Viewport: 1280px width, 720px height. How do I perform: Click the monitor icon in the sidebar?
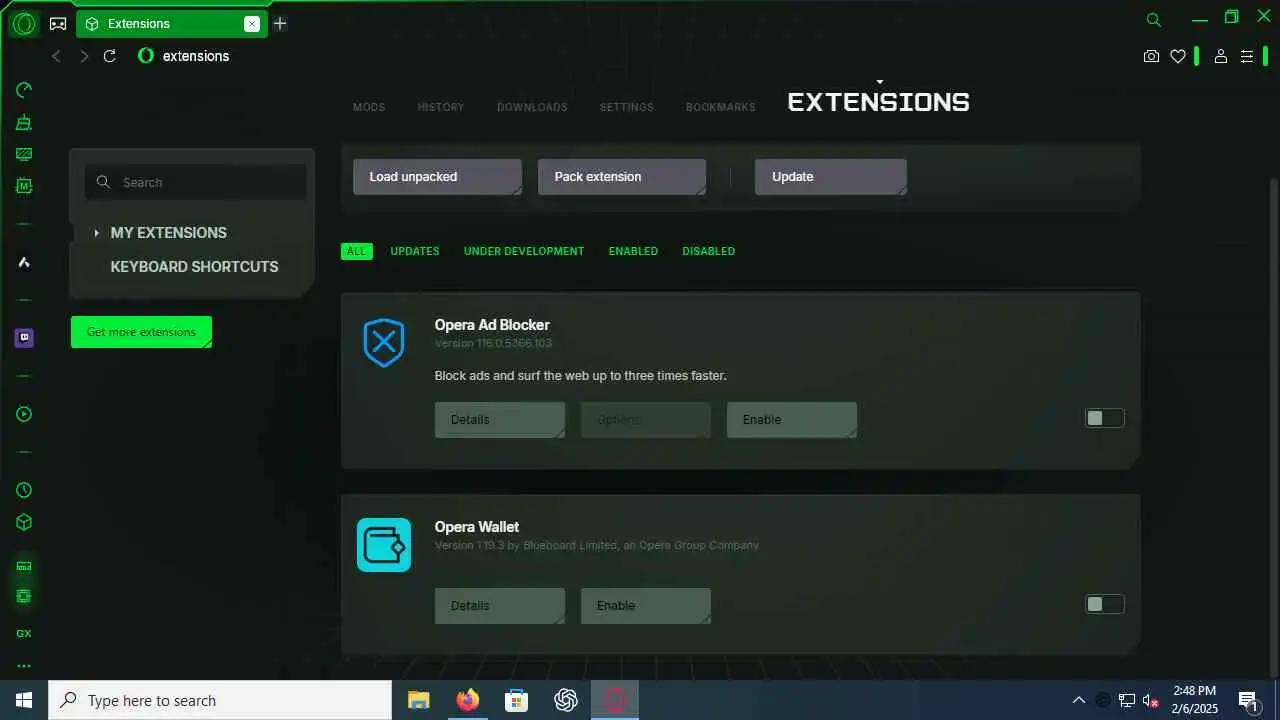click(x=24, y=154)
